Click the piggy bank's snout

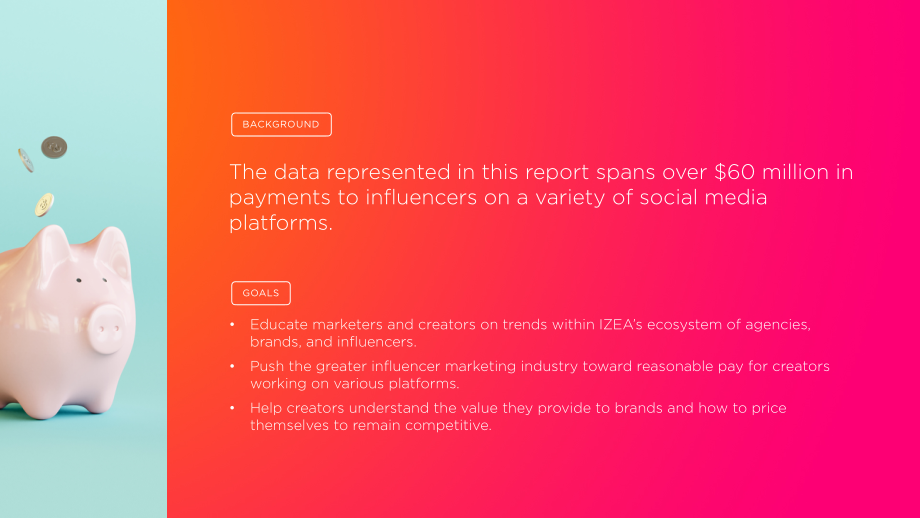point(107,328)
